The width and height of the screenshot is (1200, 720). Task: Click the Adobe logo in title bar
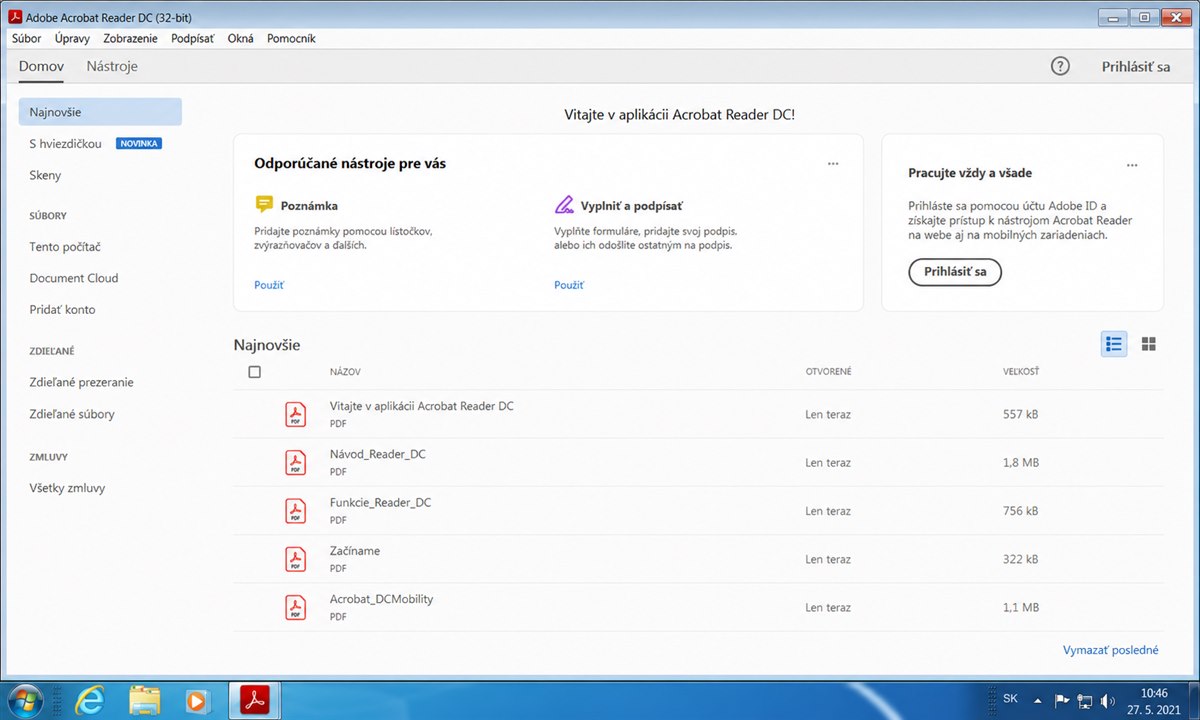(x=14, y=16)
